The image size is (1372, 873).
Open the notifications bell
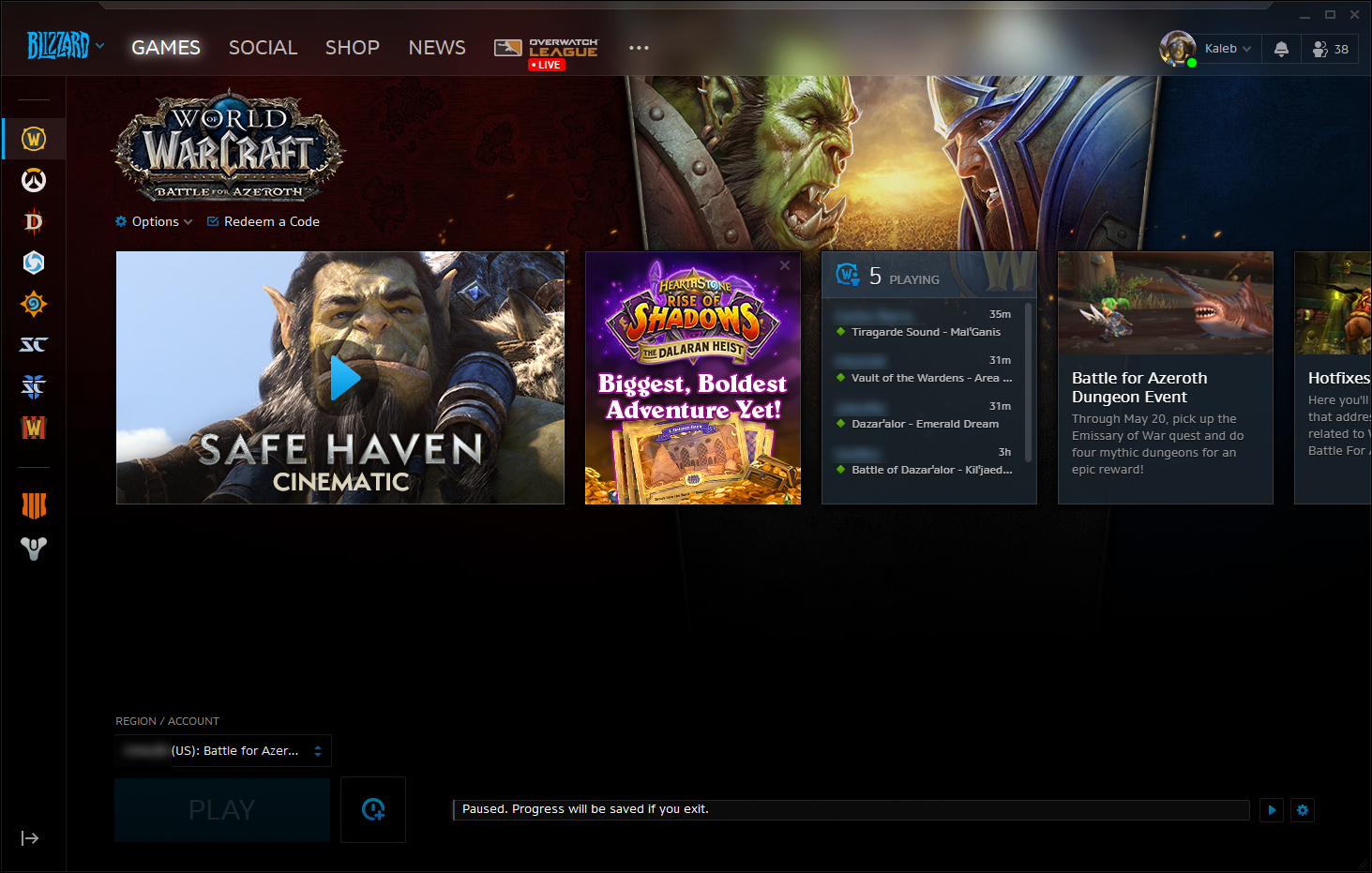[x=1281, y=49]
